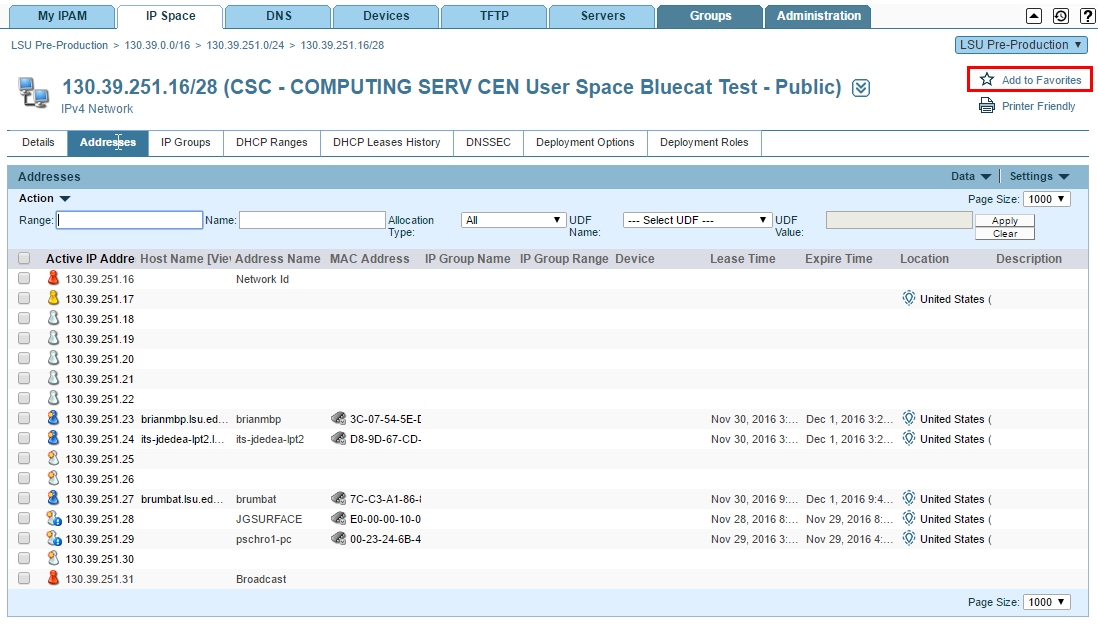The image size is (1098, 636).
Task: Click the Clear filter button
Action: (1005, 233)
